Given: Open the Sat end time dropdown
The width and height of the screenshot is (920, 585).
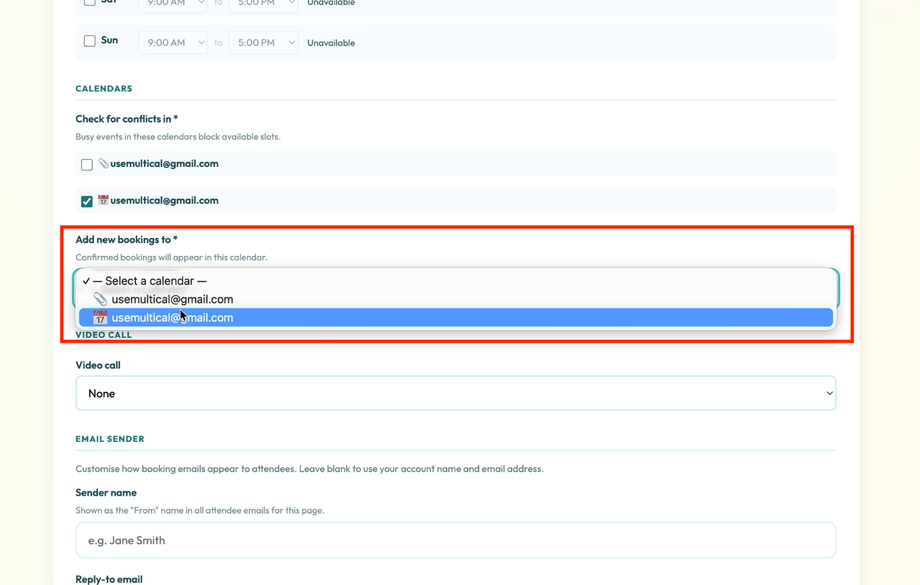Looking at the screenshot, I should 262,4.
